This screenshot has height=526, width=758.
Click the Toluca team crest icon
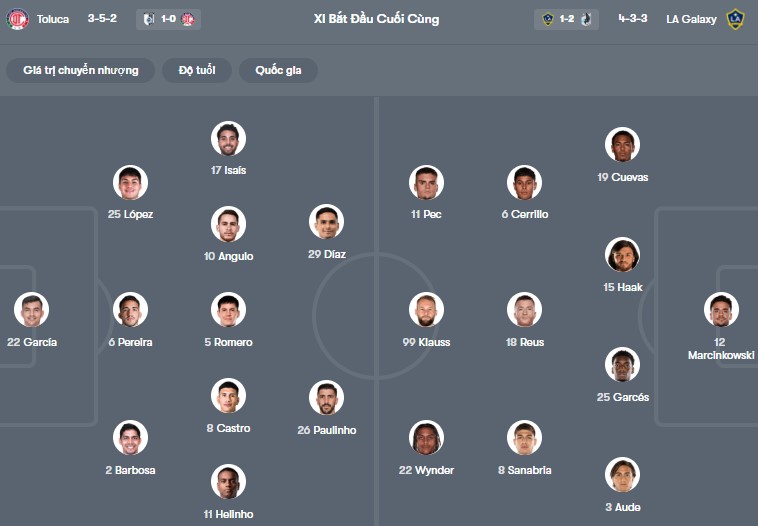18,19
